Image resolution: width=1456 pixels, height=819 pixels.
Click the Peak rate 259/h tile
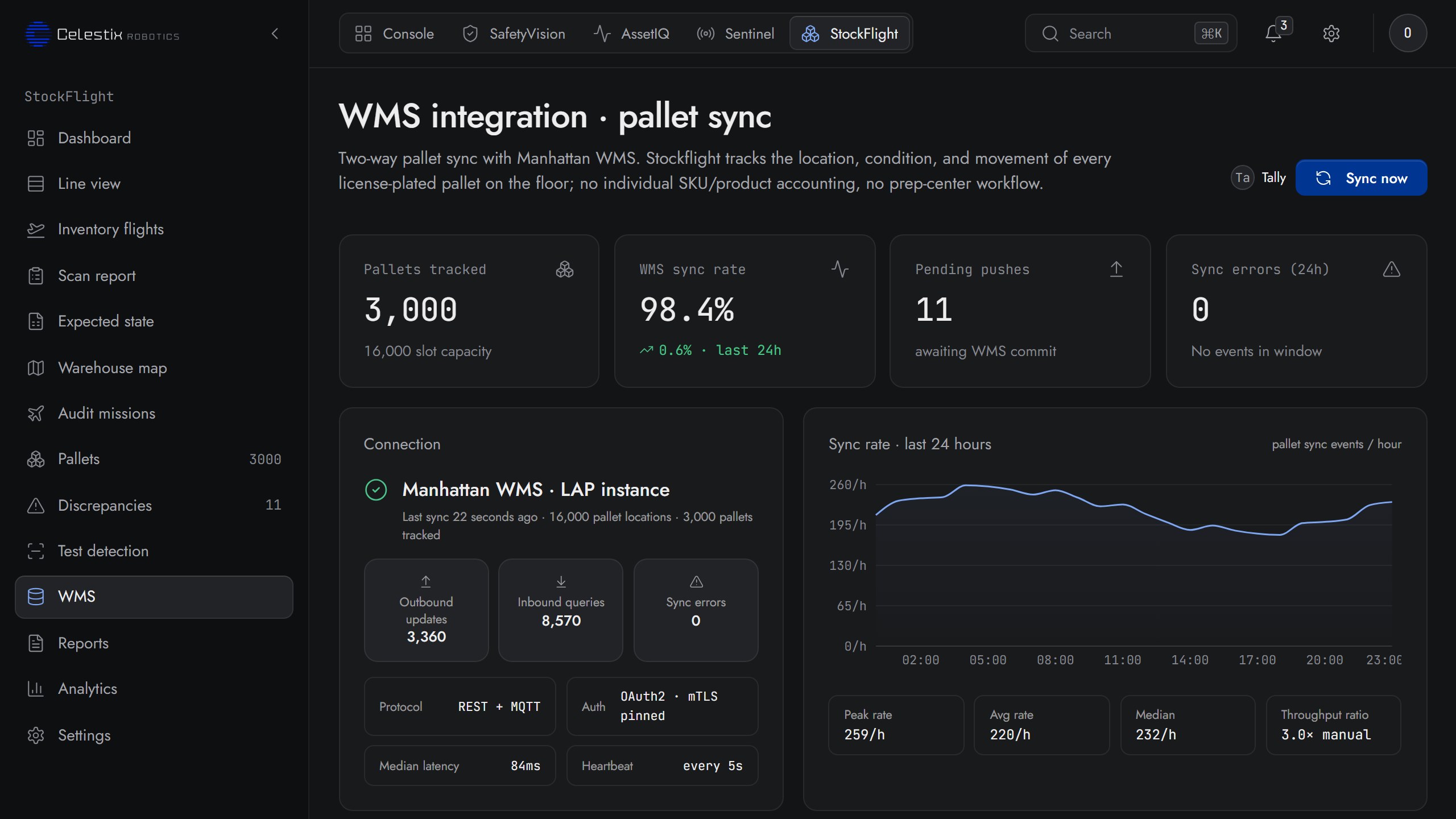pyautogui.click(x=896, y=725)
